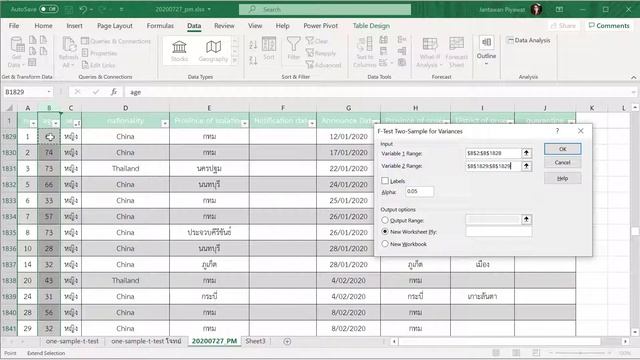Viewport: 640px width, 360px height.
Task: Open the Name Box dropdown
Action: 49,92
